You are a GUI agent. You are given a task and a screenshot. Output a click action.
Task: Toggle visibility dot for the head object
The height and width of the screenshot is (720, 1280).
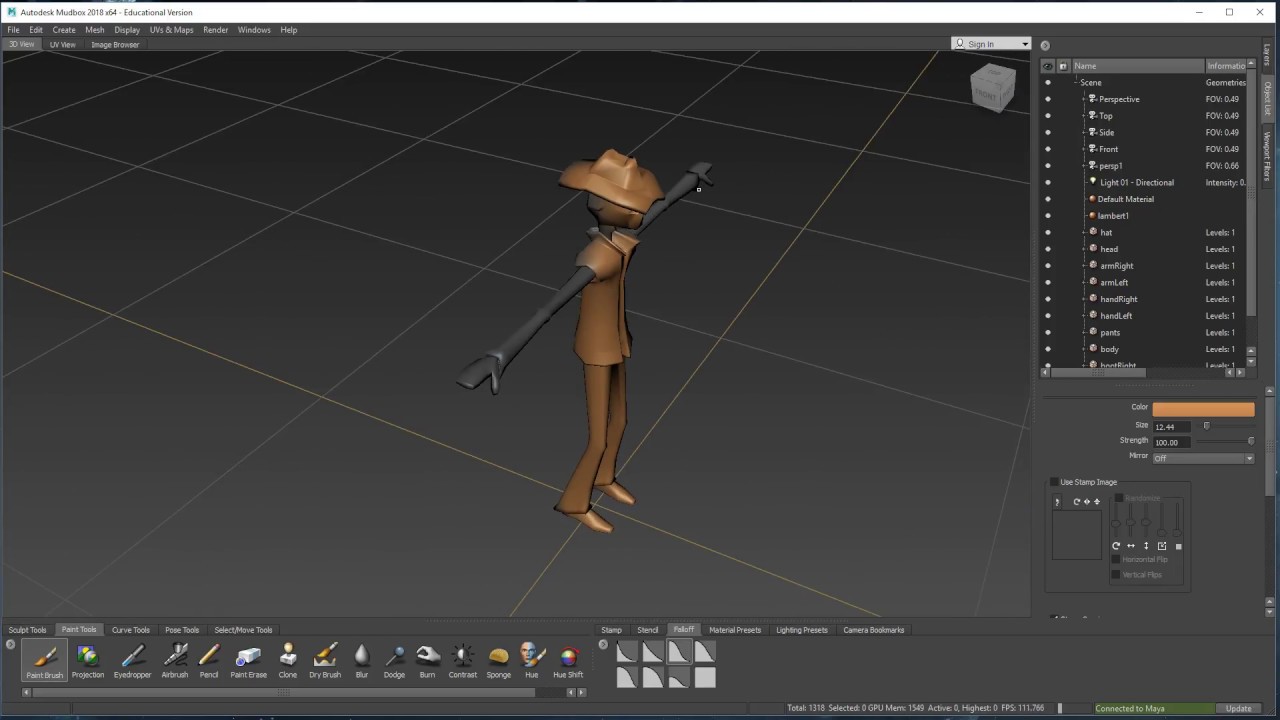[1048, 249]
